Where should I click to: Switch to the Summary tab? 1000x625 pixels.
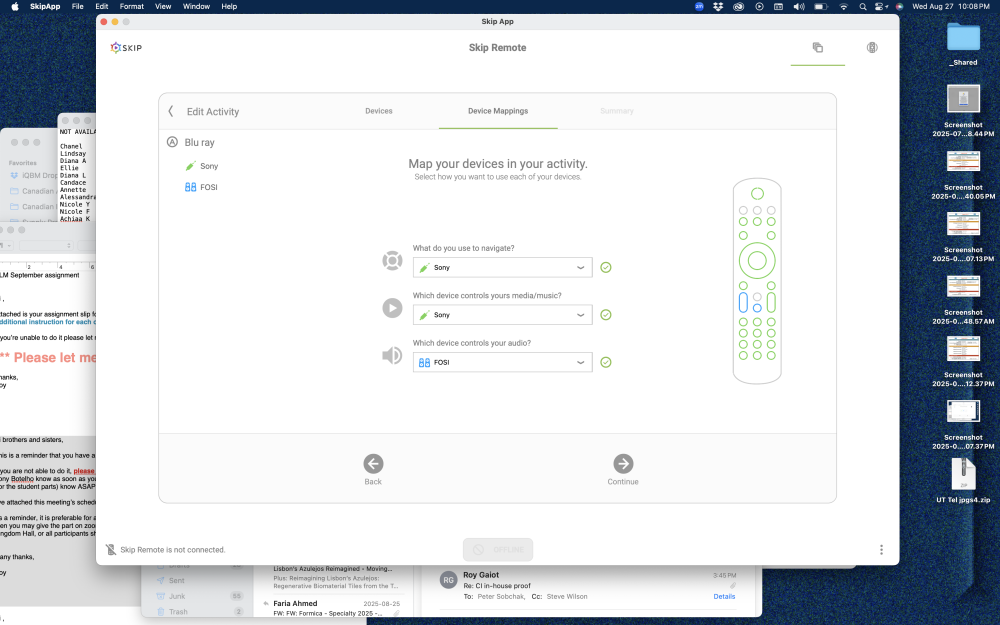click(617, 111)
